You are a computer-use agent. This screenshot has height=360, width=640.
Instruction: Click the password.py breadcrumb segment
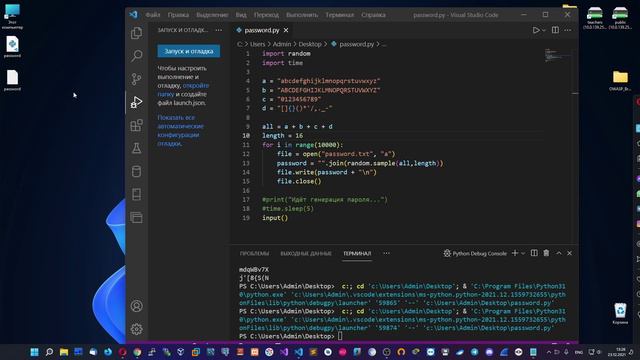click(x=356, y=44)
